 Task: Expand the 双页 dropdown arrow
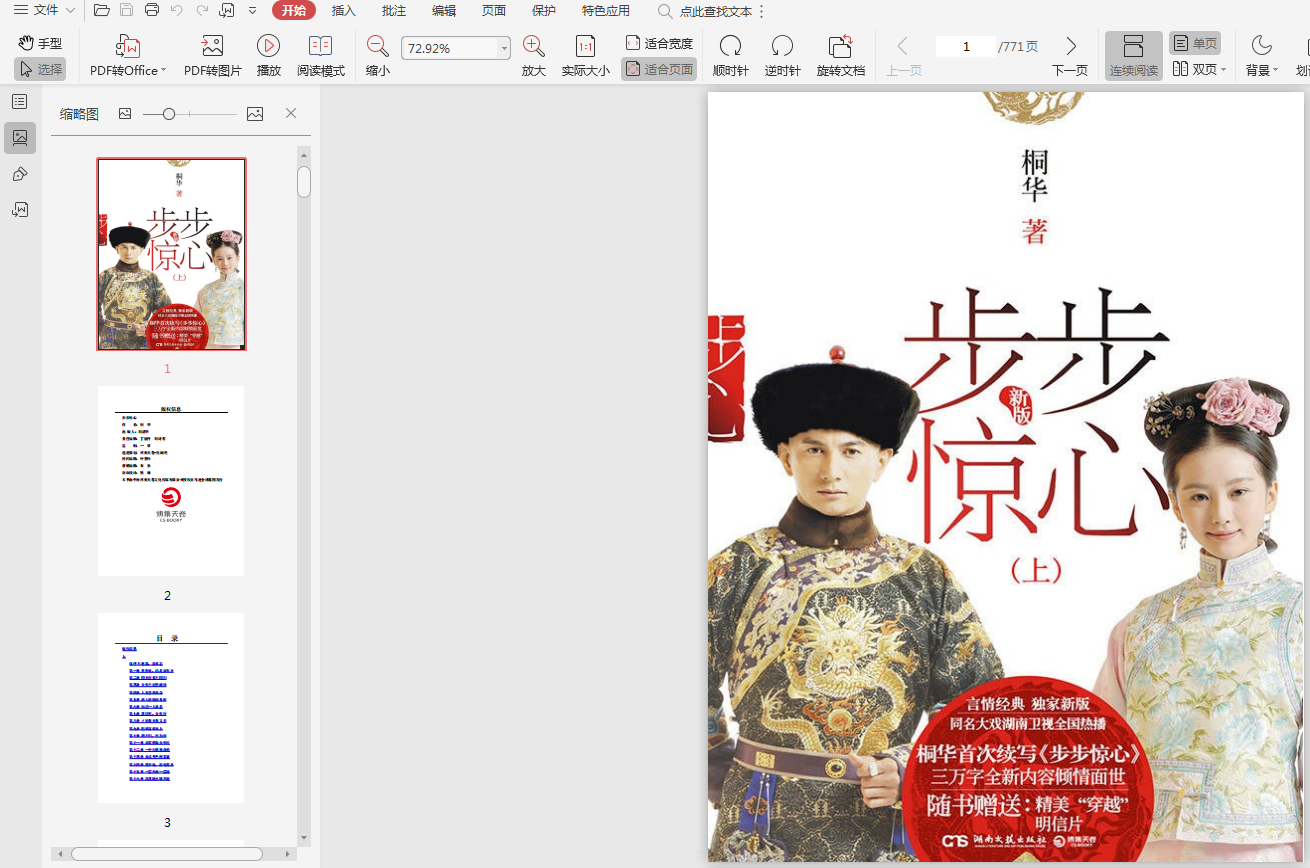tap(1224, 70)
